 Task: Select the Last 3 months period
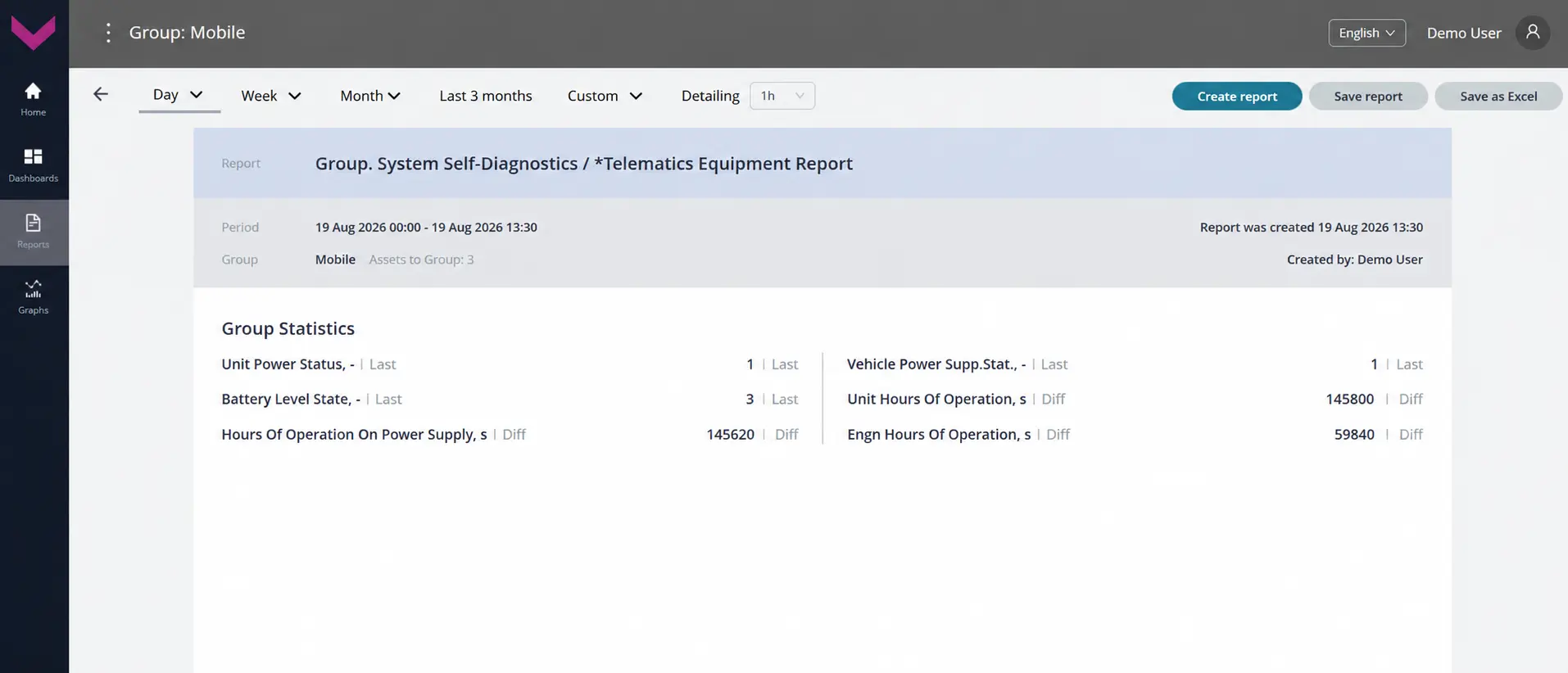(x=486, y=96)
